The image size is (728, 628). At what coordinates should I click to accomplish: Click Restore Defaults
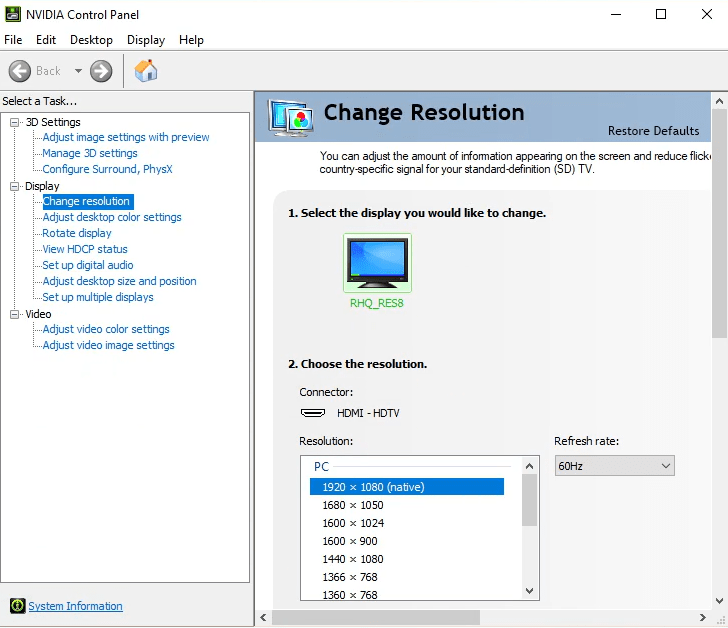(653, 131)
